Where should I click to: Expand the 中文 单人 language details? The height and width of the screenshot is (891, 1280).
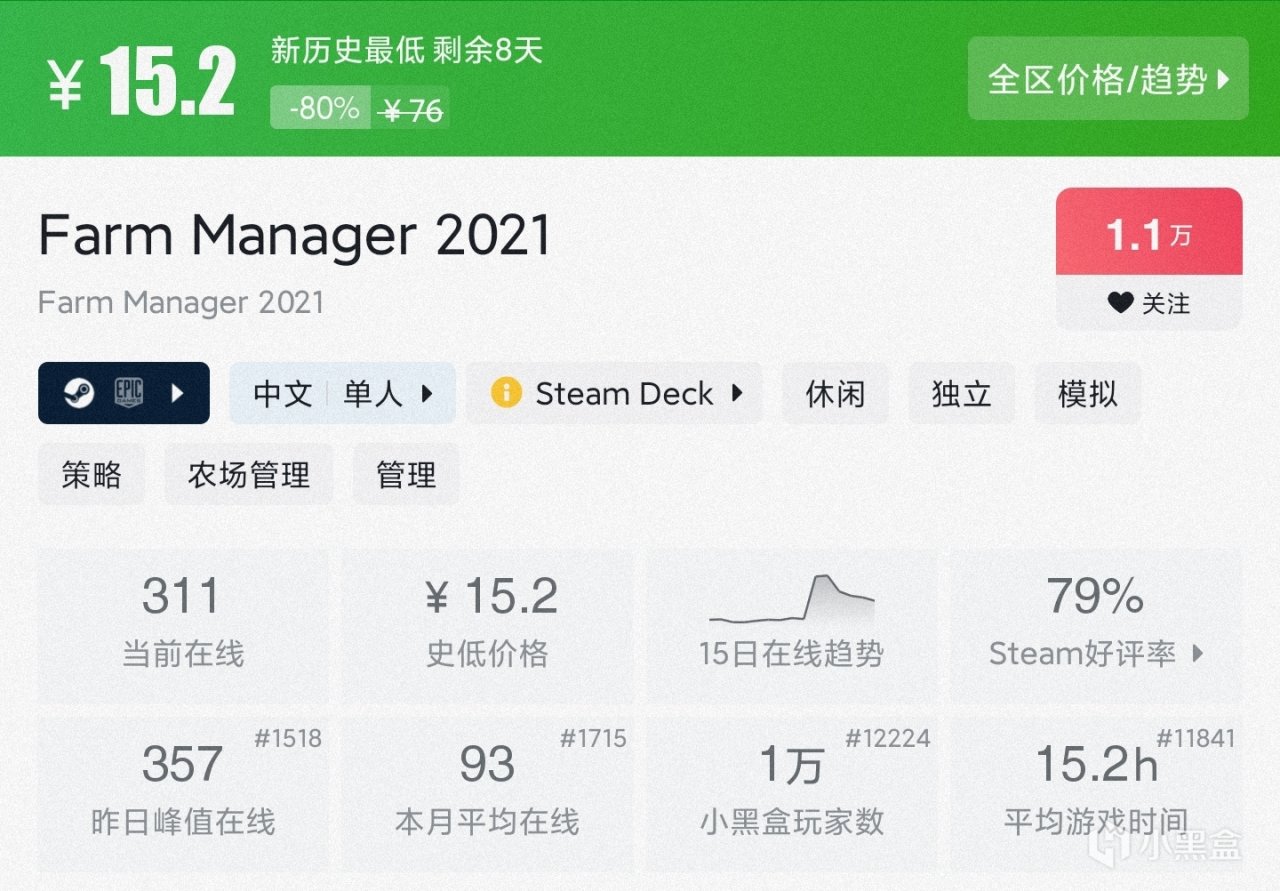pos(342,393)
